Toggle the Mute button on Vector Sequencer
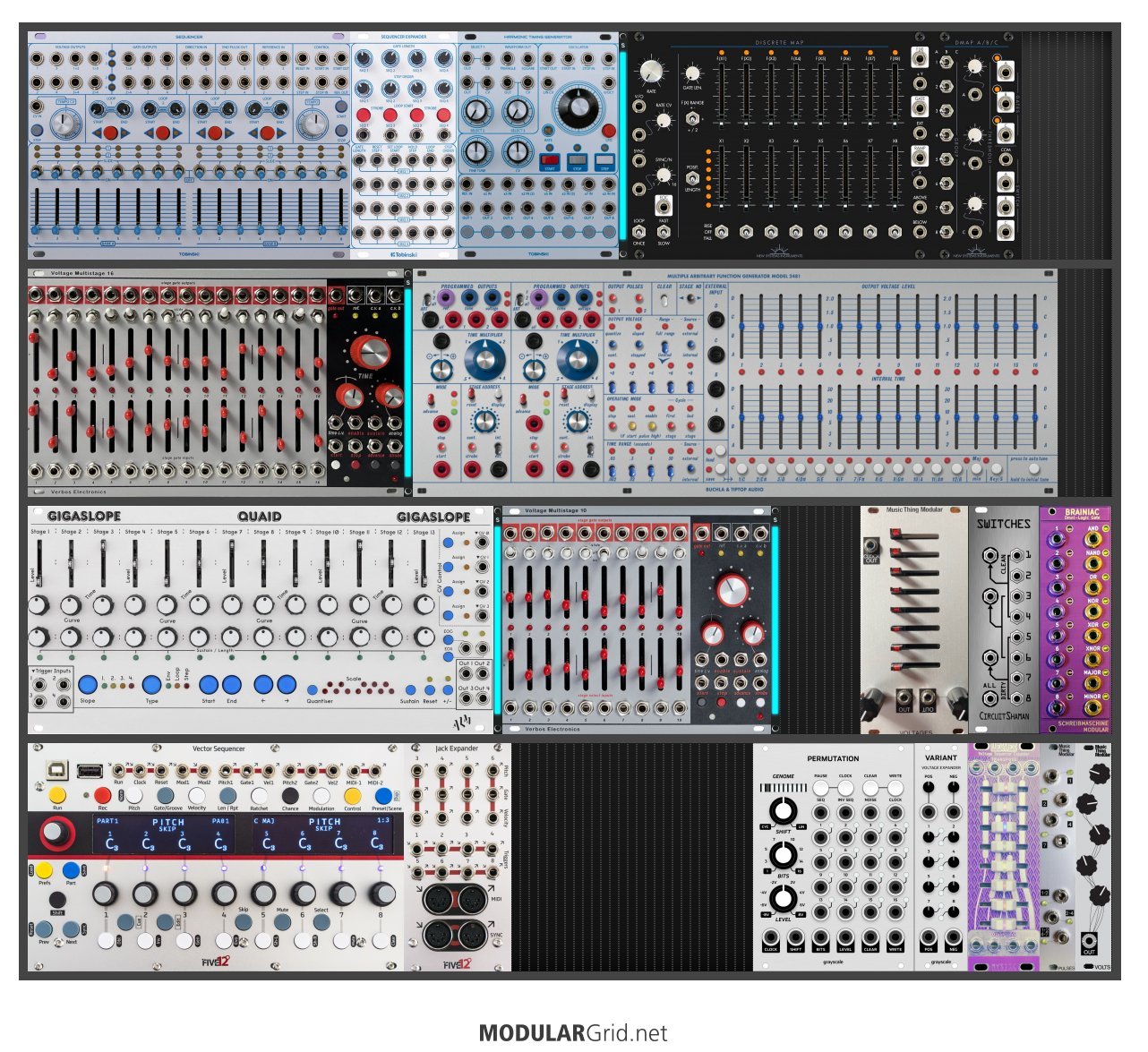 (x=283, y=921)
